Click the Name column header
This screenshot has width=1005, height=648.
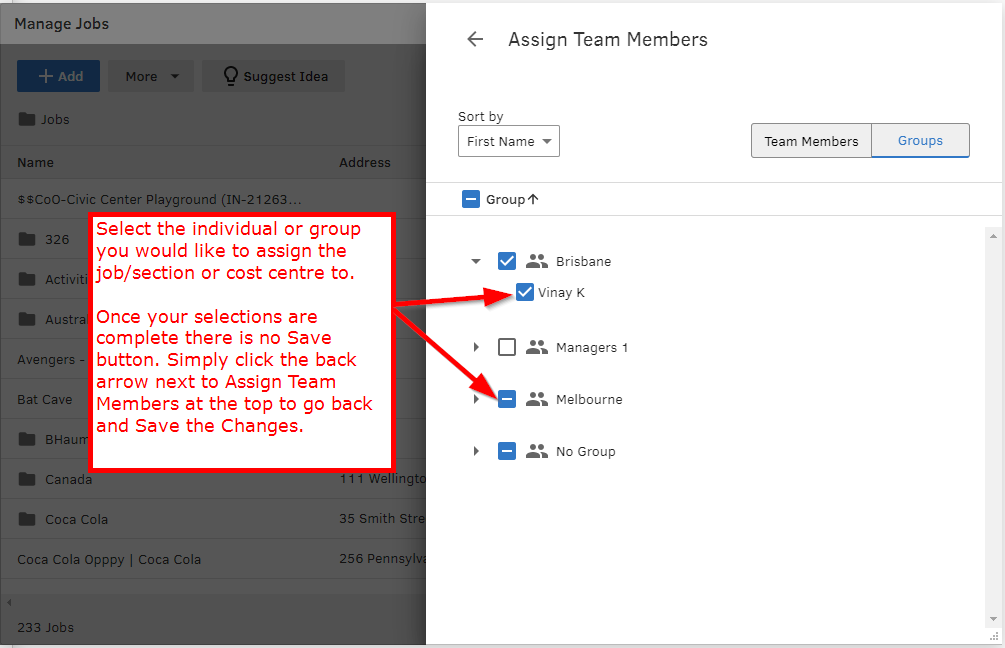[x=36, y=163]
